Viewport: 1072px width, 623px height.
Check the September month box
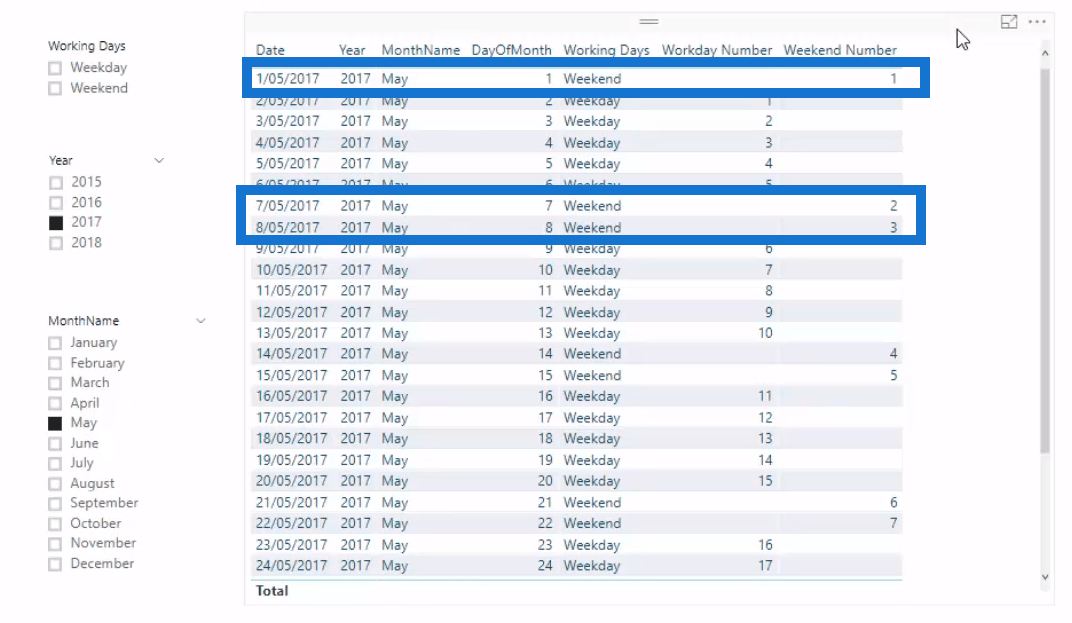tap(55, 504)
